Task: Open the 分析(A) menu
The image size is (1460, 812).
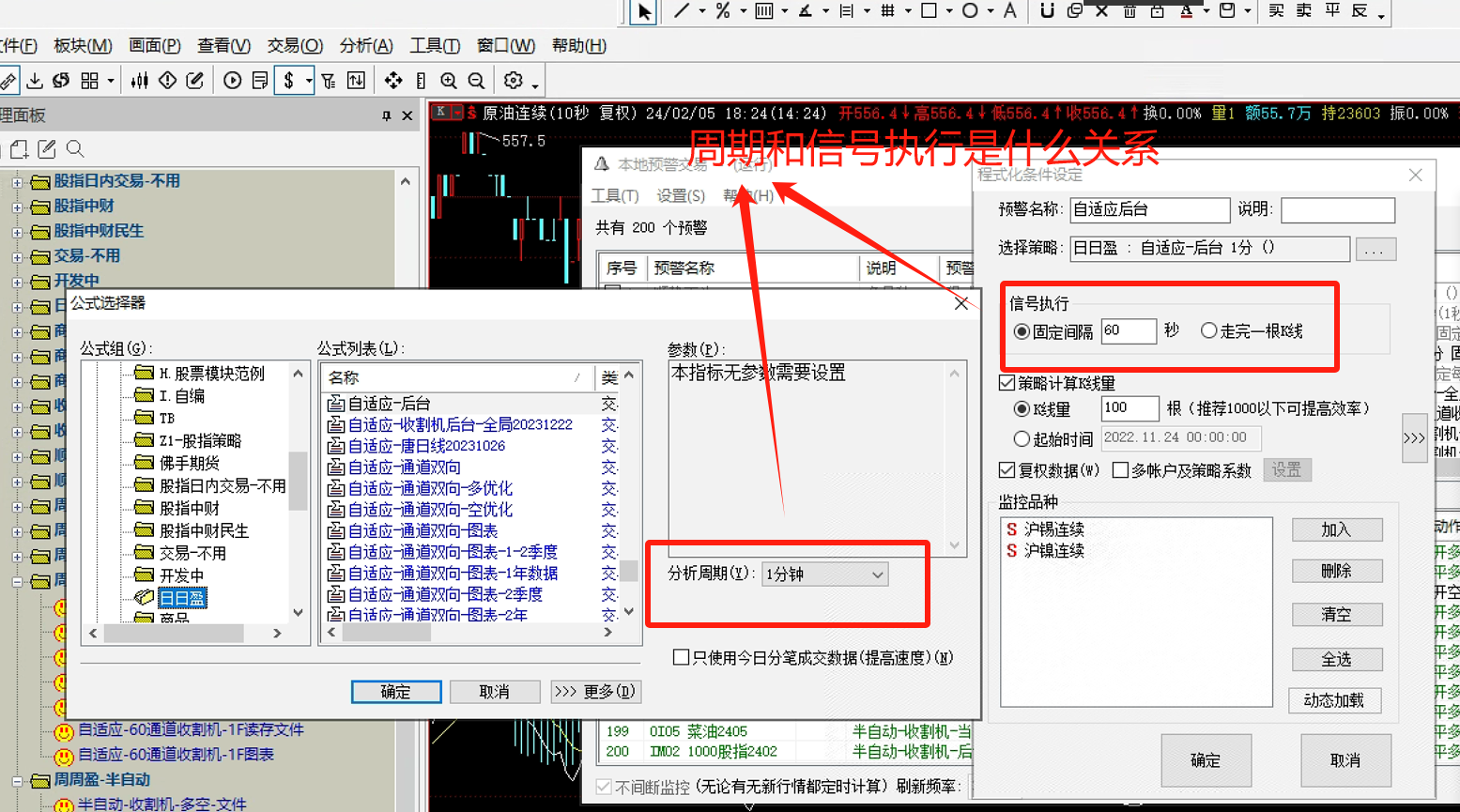Action: tap(366, 46)
